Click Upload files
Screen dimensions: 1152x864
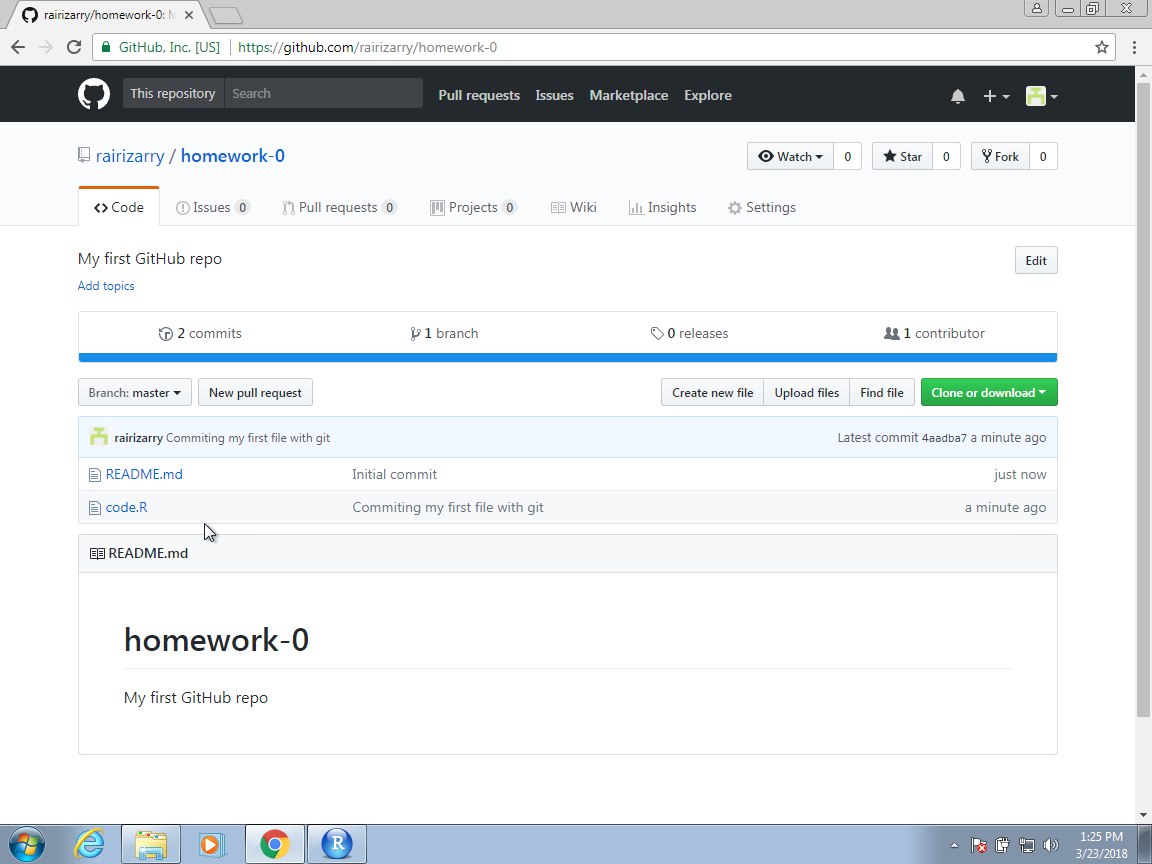[807, 392]
